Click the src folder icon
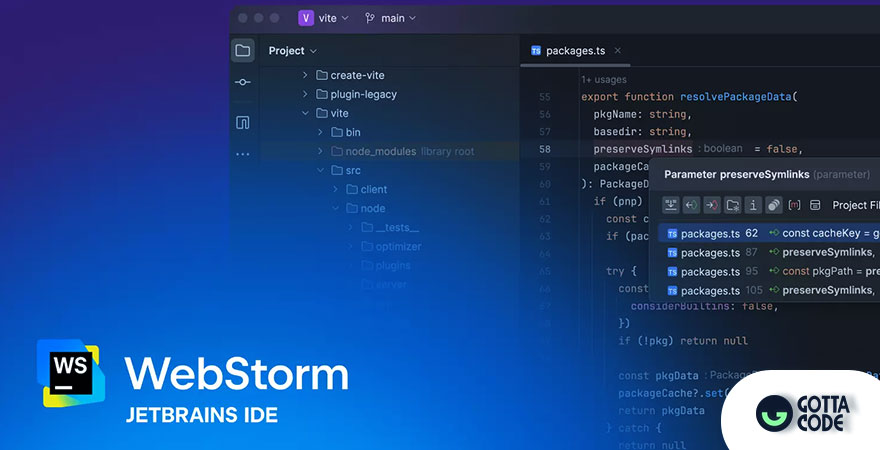The image size is (880, 450). pyautogui.click(x=337, y=170)
